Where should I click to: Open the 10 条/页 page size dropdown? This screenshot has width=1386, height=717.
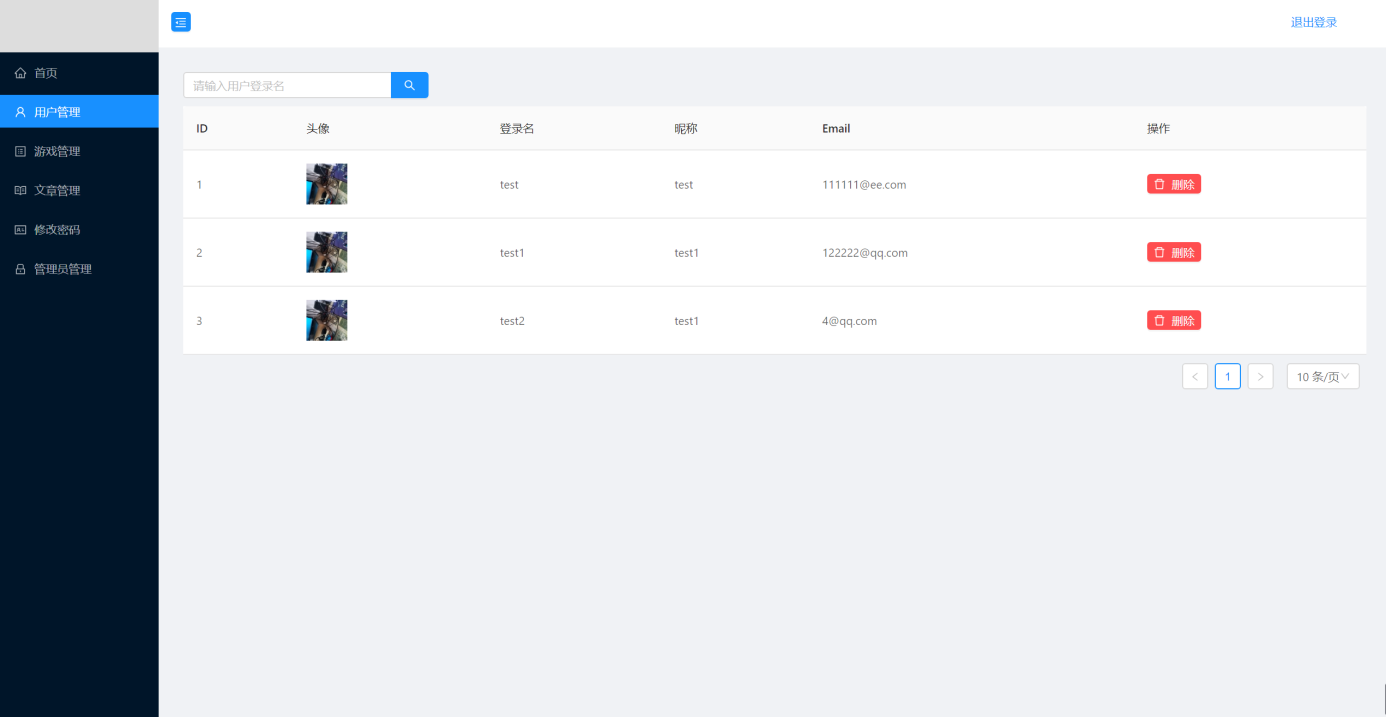[1323, 376]
